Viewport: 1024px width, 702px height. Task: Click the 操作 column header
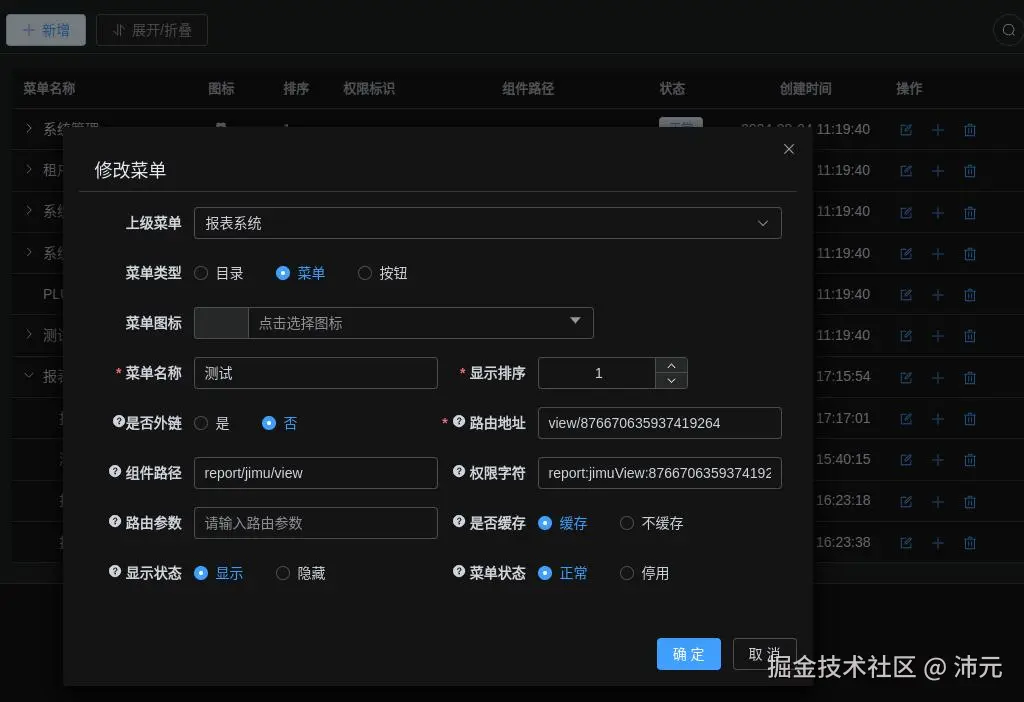pos(909,88)
